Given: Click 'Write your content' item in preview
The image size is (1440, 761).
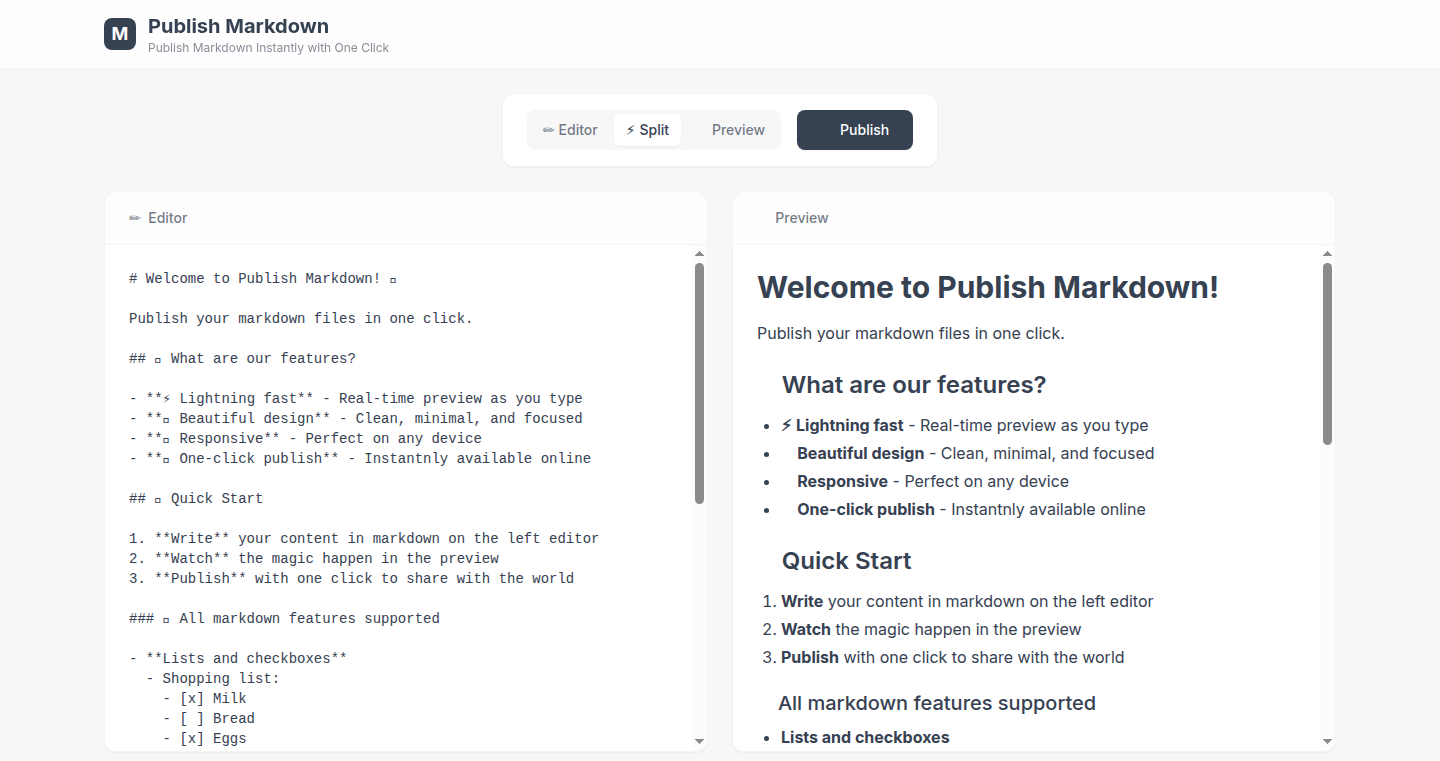Looking at the screenshot, I should [967, 601].
